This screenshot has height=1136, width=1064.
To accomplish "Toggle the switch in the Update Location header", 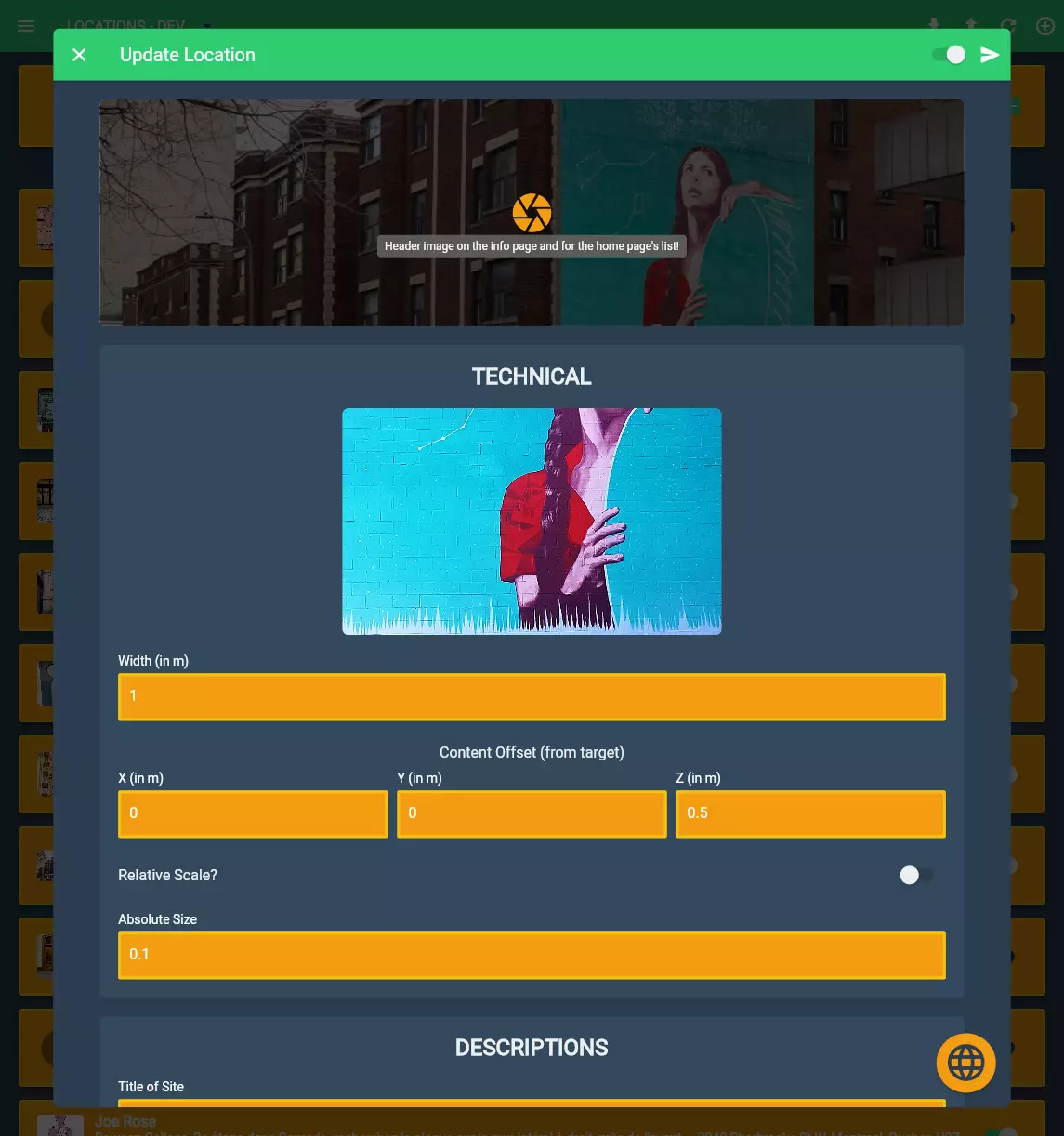I will [x=949, y=55].
